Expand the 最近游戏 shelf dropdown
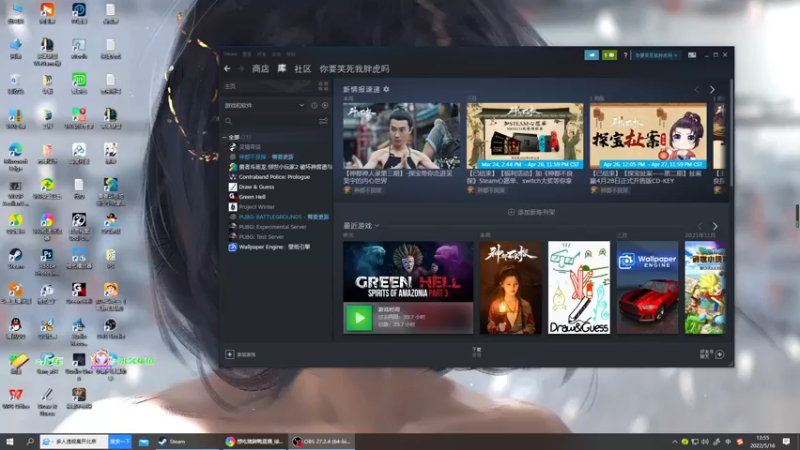The height and width of the screenshot is (450, 800). 377,226
